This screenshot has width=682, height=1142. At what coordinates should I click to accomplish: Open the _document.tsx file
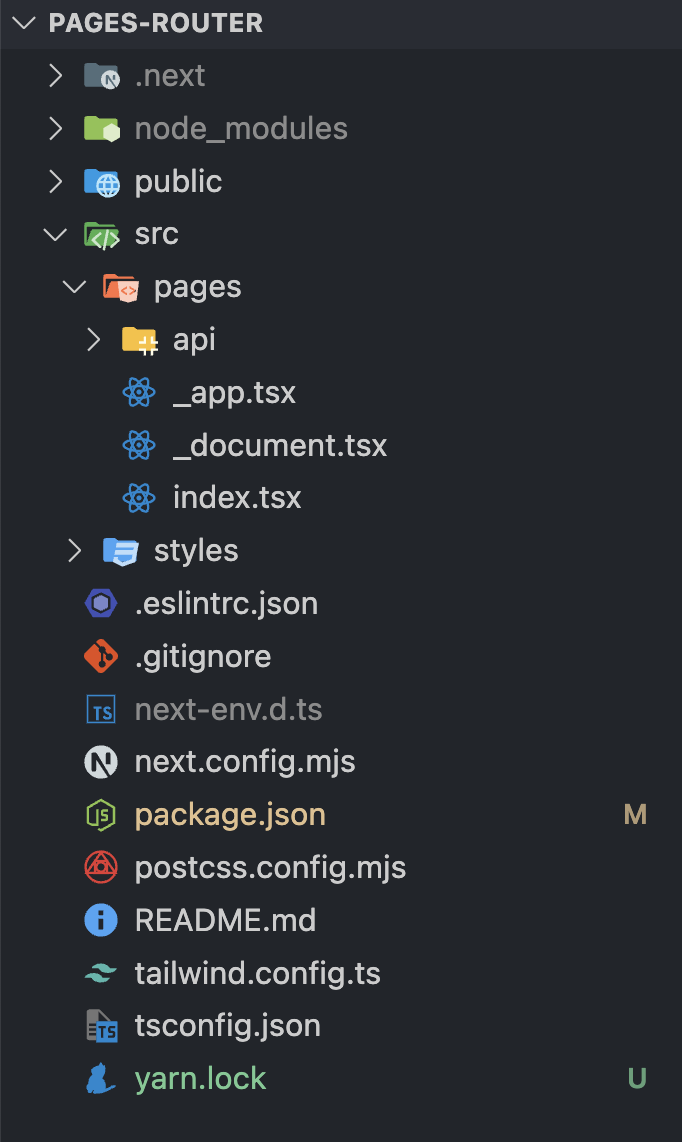coord(280,446)
